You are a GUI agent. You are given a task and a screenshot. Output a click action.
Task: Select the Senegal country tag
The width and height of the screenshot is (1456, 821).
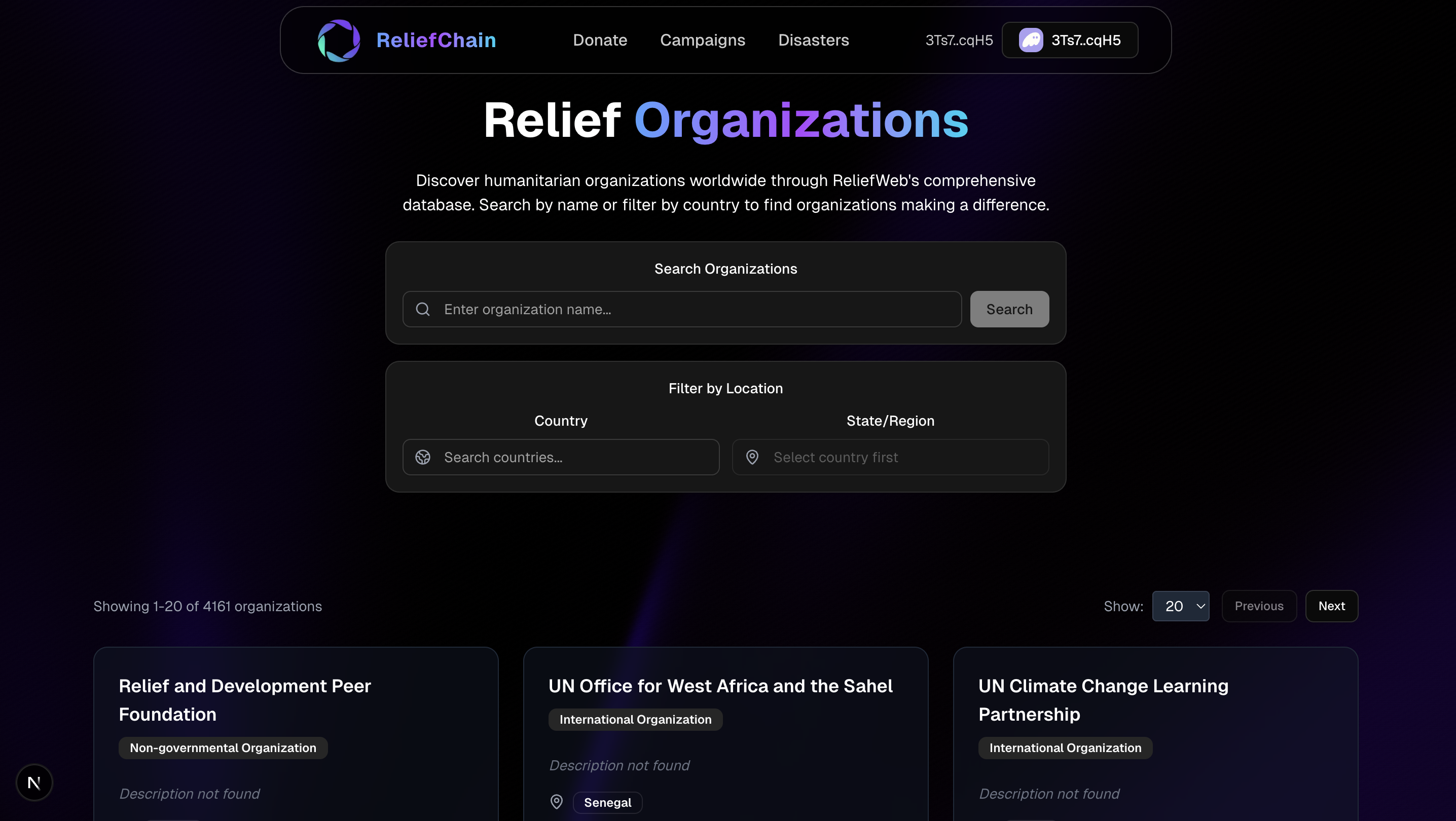click(607, 802)
